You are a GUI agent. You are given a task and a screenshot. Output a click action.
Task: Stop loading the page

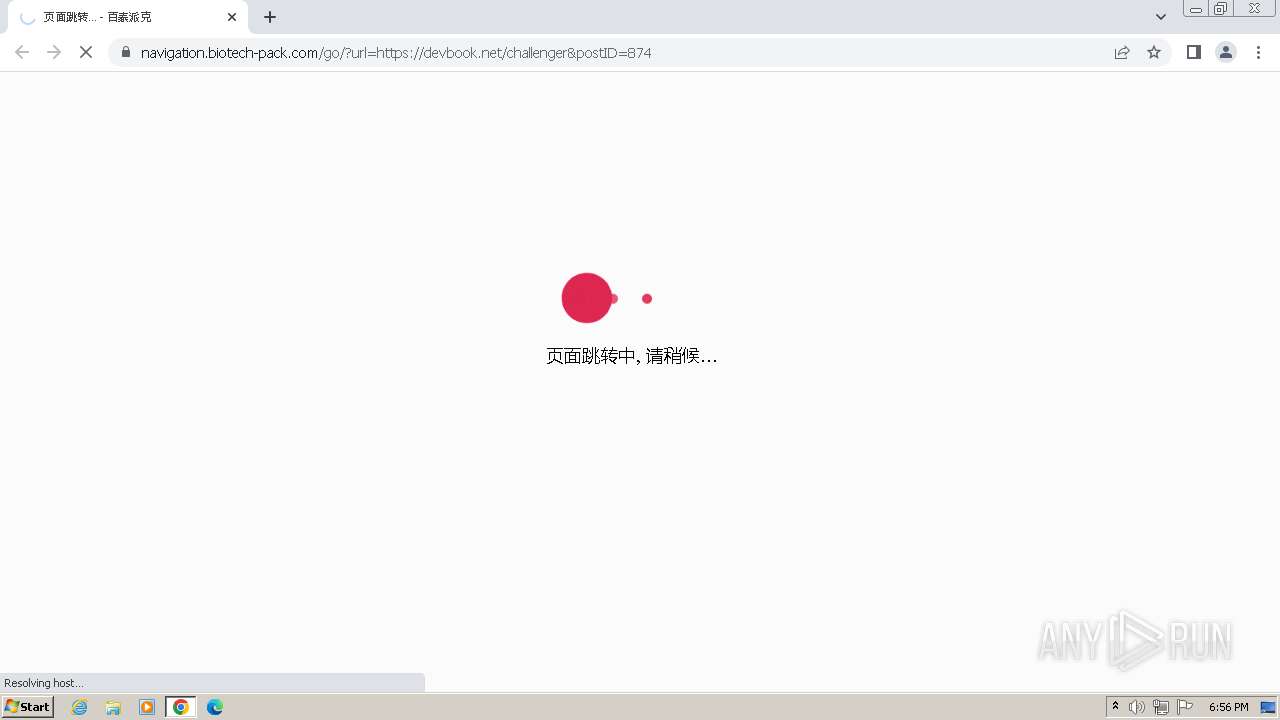pyautogui.click(x=86, y=52)
